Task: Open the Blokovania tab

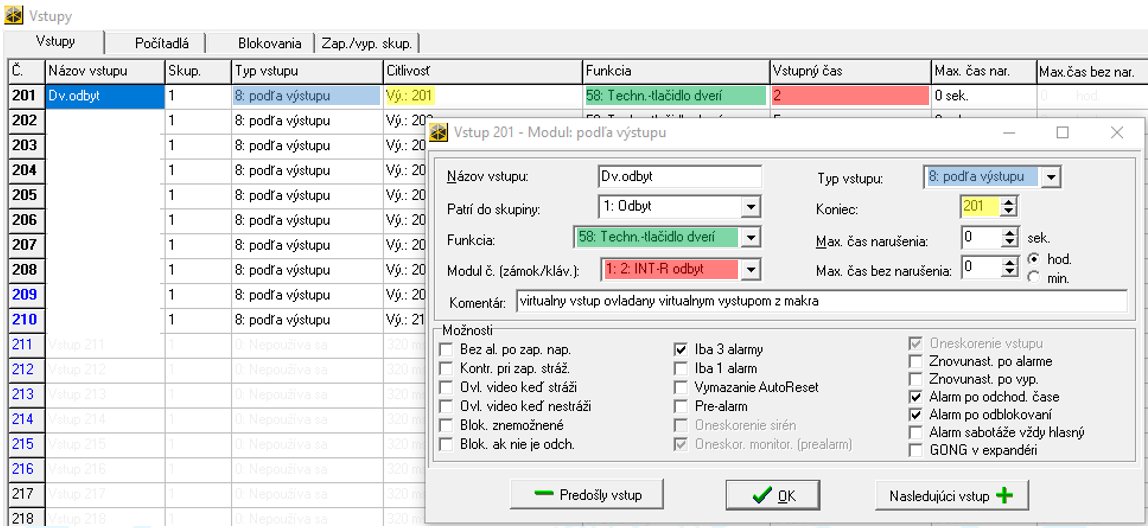Action: click(x=269, y=43)
